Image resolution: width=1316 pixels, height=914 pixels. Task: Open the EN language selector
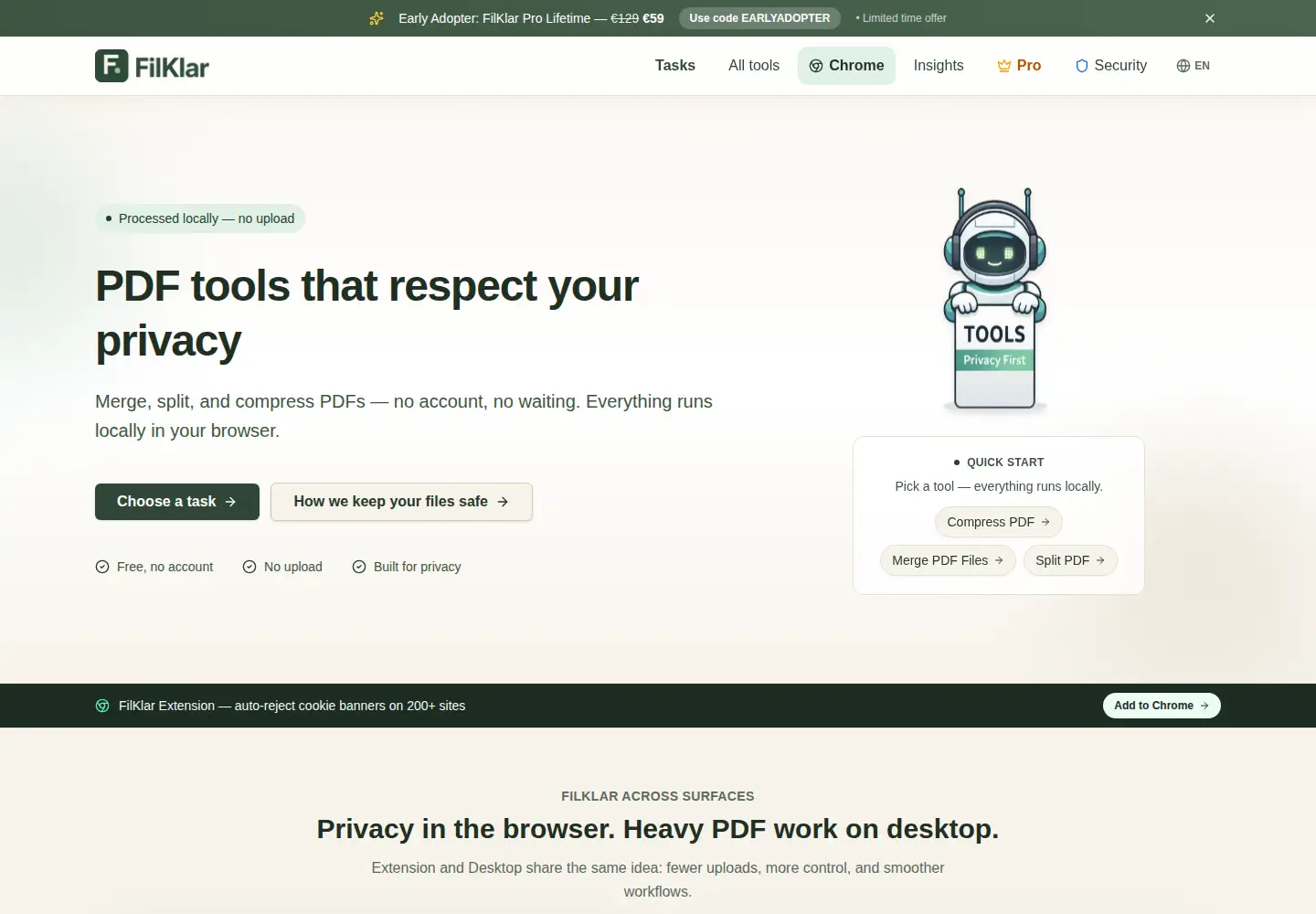[x=1193, y=66]
